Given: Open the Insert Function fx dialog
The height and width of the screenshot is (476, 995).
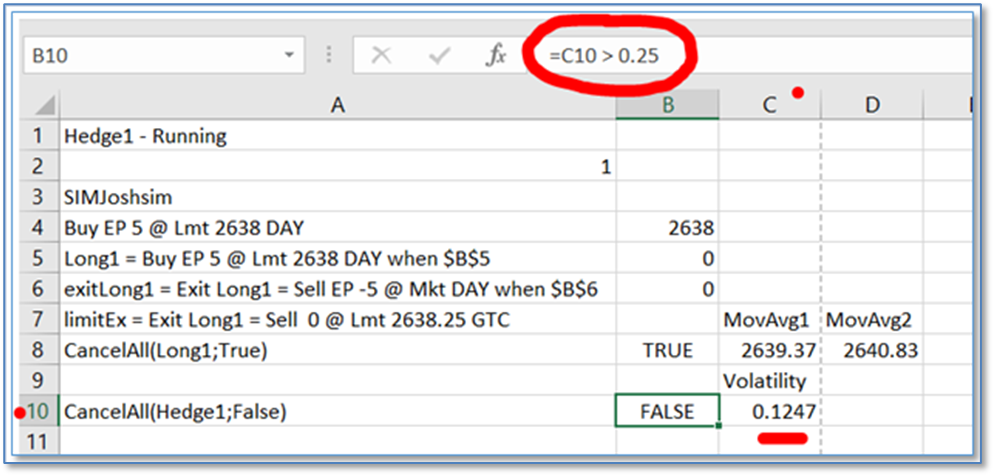Looking at the screenshot, I should (x=496, y=56).
